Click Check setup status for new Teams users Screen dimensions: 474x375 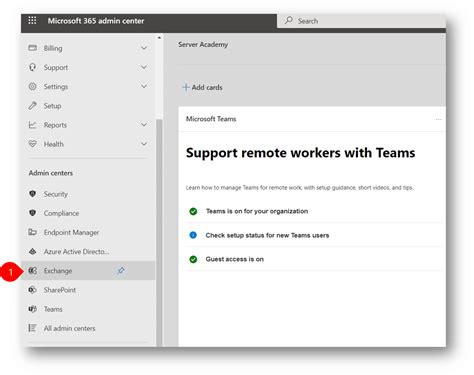tap(267, 235)
